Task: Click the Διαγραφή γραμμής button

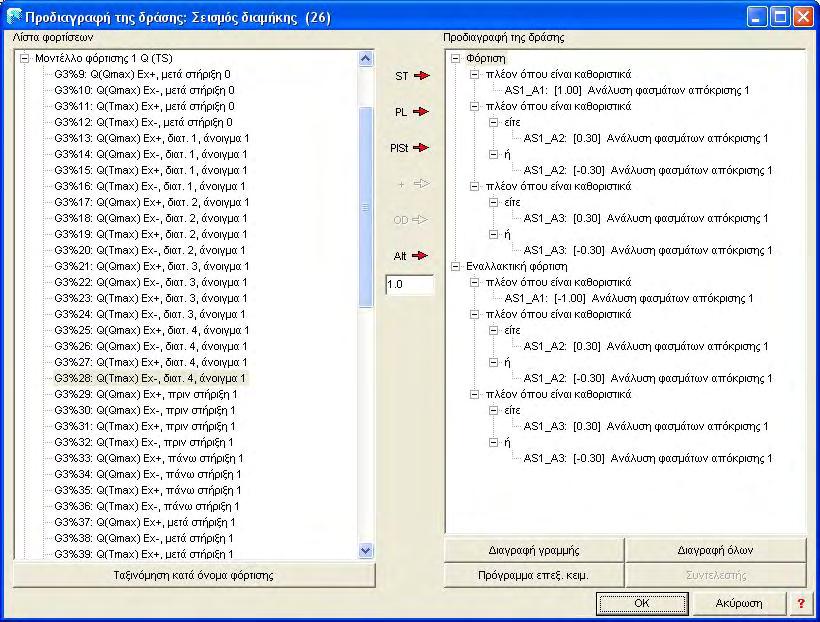Action: (534, 550)
